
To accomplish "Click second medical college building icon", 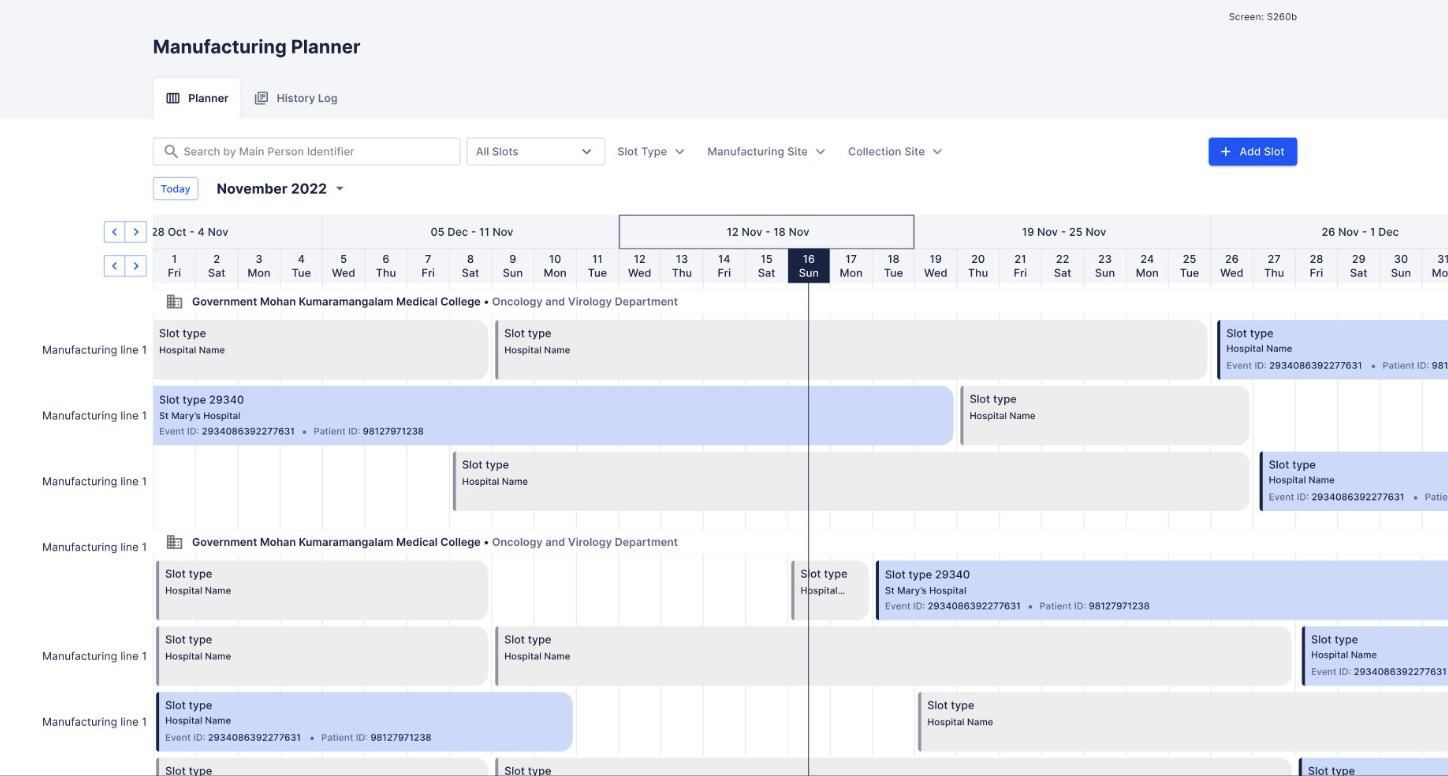I will click(x=174, y=542).
